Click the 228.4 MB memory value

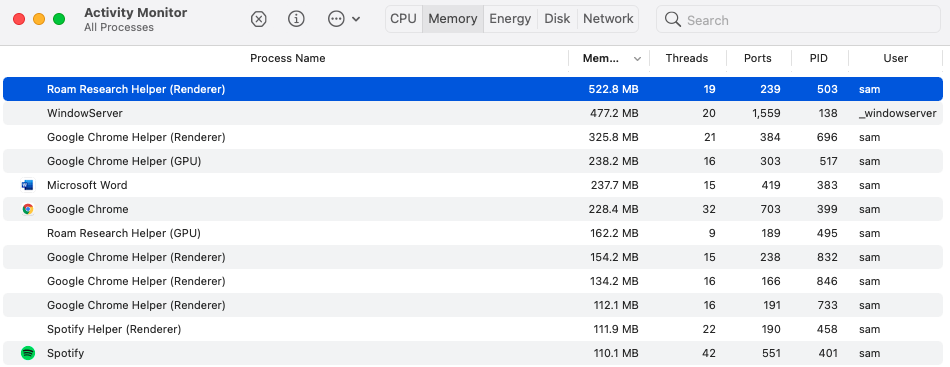pyautogui.click(x=614, y=210)
